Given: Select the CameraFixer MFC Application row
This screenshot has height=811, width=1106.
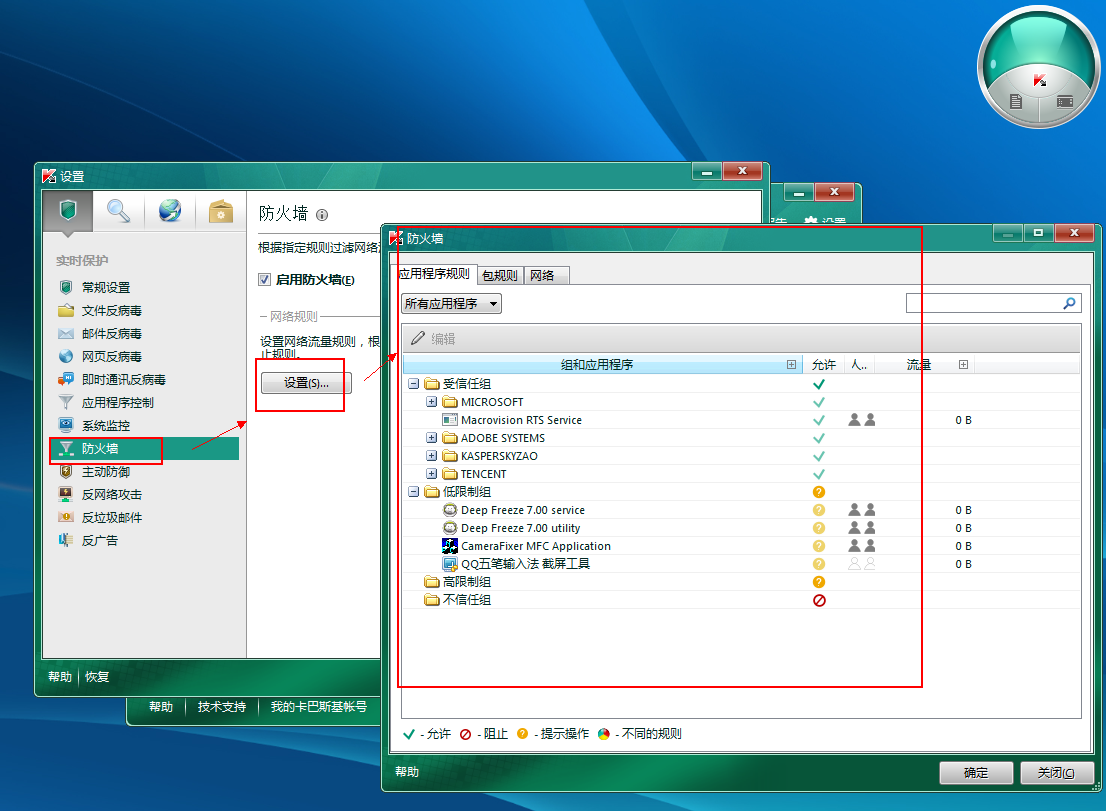Looking at the screenshot, I should tap(741, 546).
